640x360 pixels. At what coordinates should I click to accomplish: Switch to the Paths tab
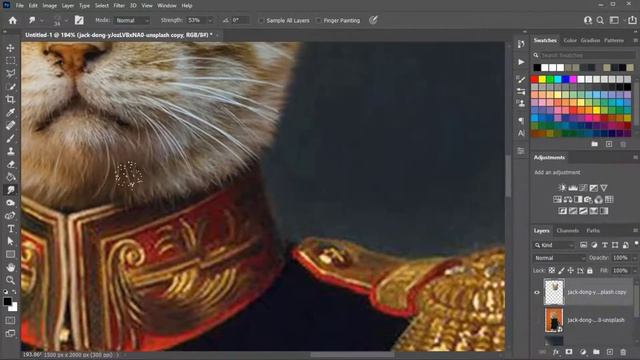pyautogui.click(x=593, y=231)
